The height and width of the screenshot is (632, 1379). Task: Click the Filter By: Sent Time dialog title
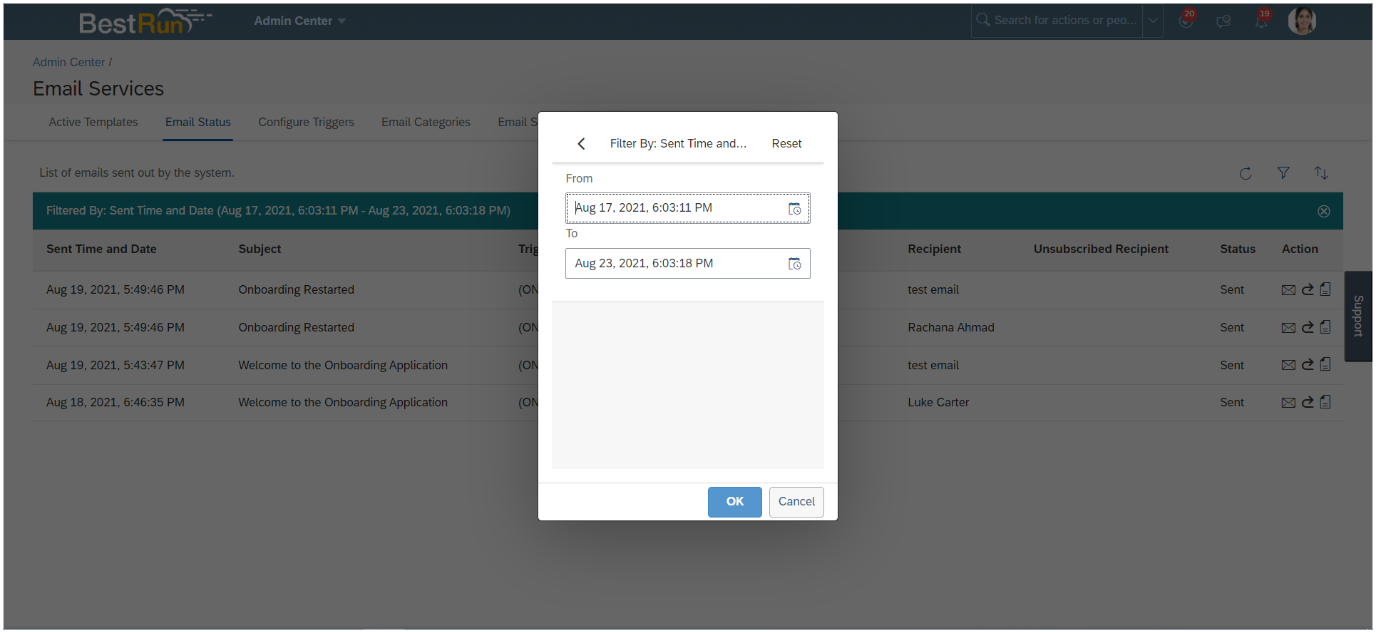pos(678,144)
